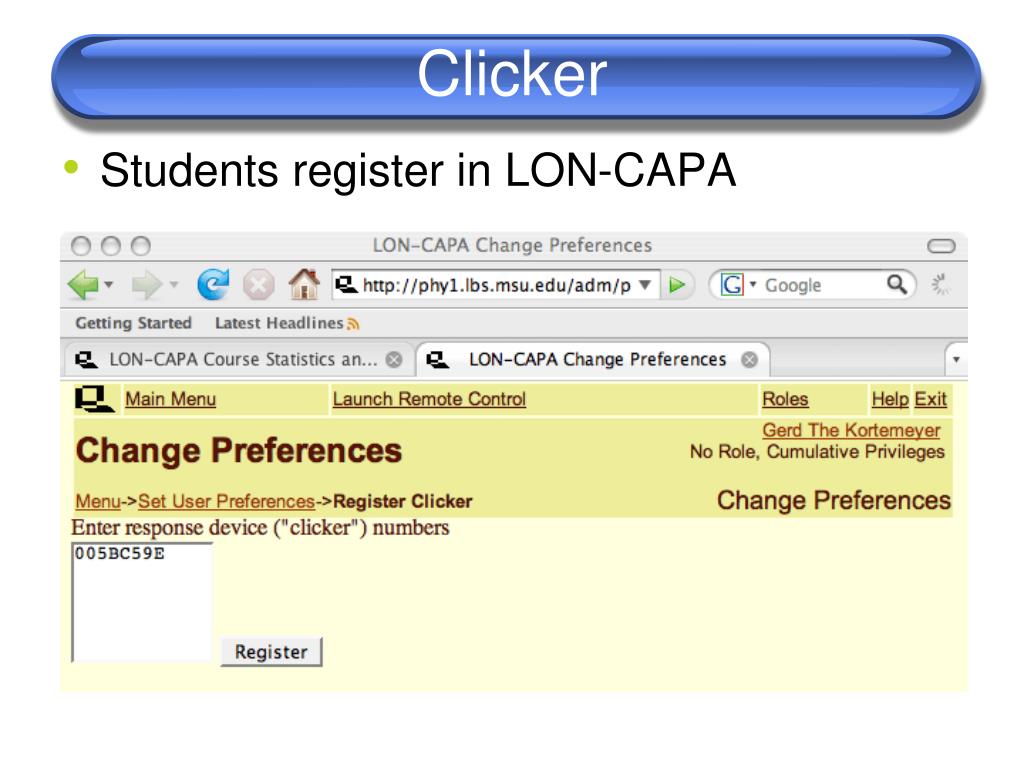Open the Back button history dropdown arrow
The height and width of the screenshot is (768, 1024).
click(109, 285)
